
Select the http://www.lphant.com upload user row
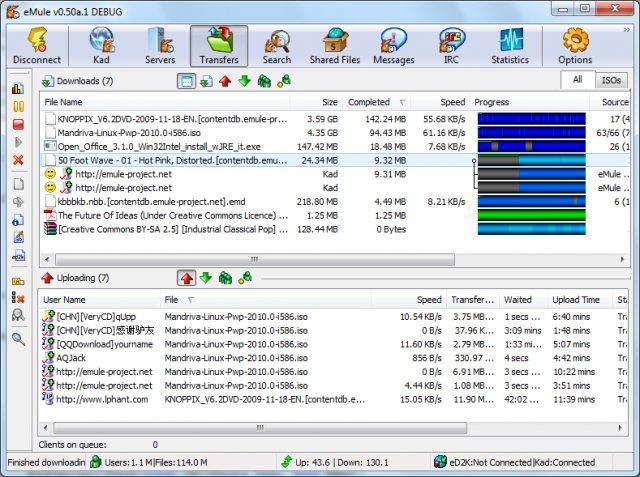click(333, 399)
